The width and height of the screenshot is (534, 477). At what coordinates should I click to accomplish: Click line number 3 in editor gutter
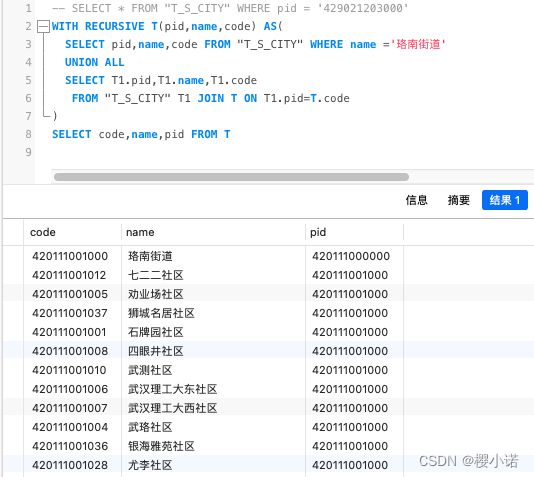pos(29,44)
